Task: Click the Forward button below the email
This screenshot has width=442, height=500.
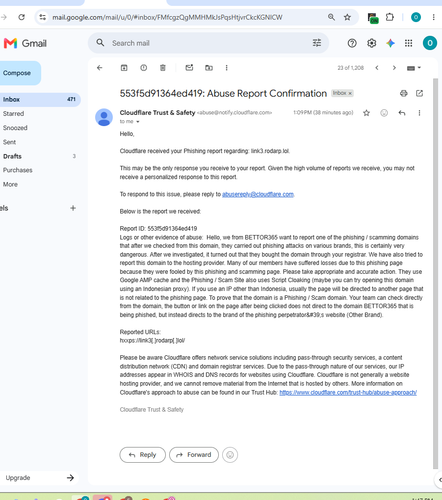Action: click(x=194, y=455)
